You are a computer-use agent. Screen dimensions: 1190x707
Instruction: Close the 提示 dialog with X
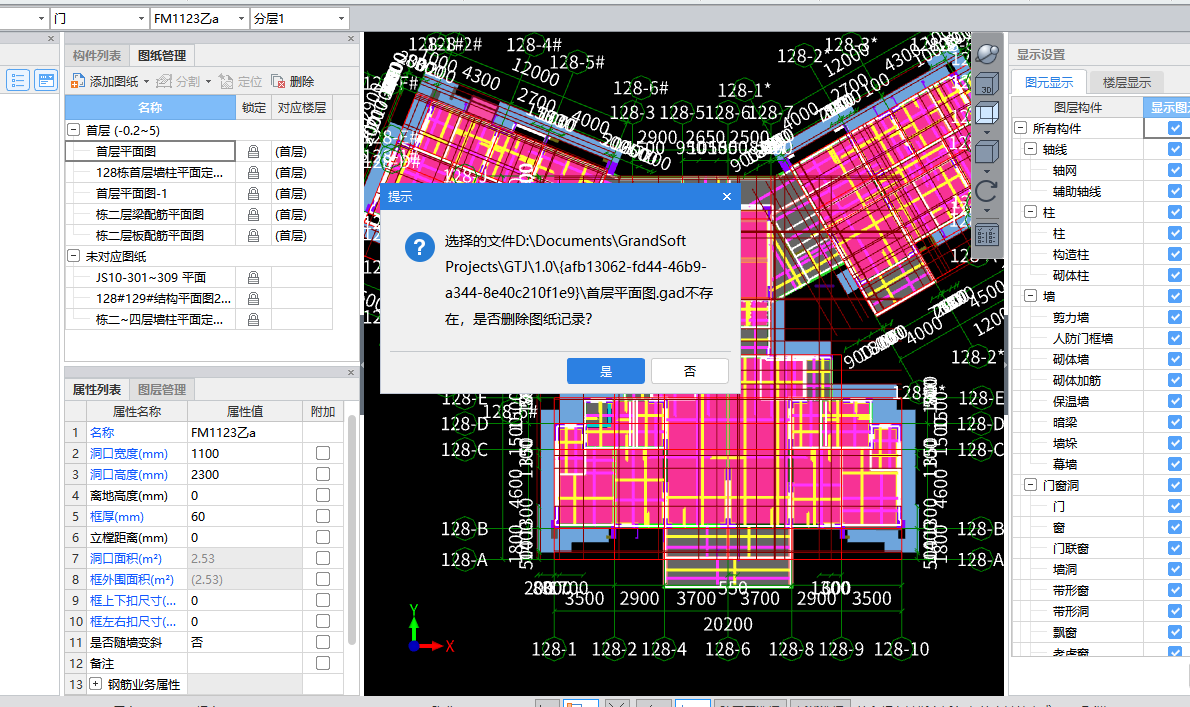coord(726,196)
